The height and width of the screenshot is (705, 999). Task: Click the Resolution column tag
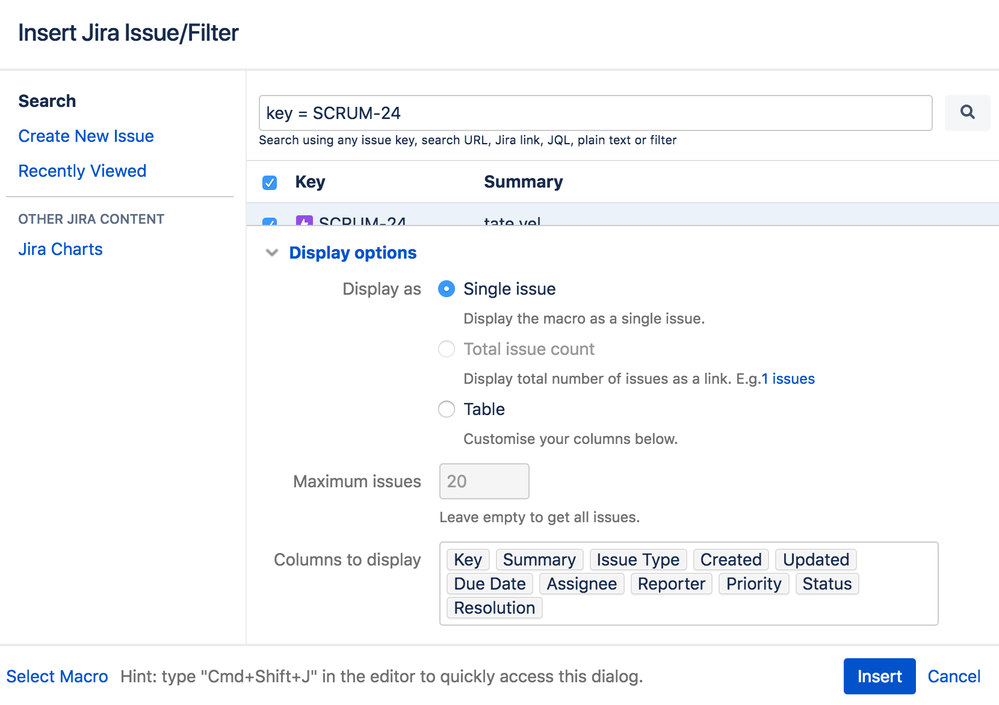point(494,608)
